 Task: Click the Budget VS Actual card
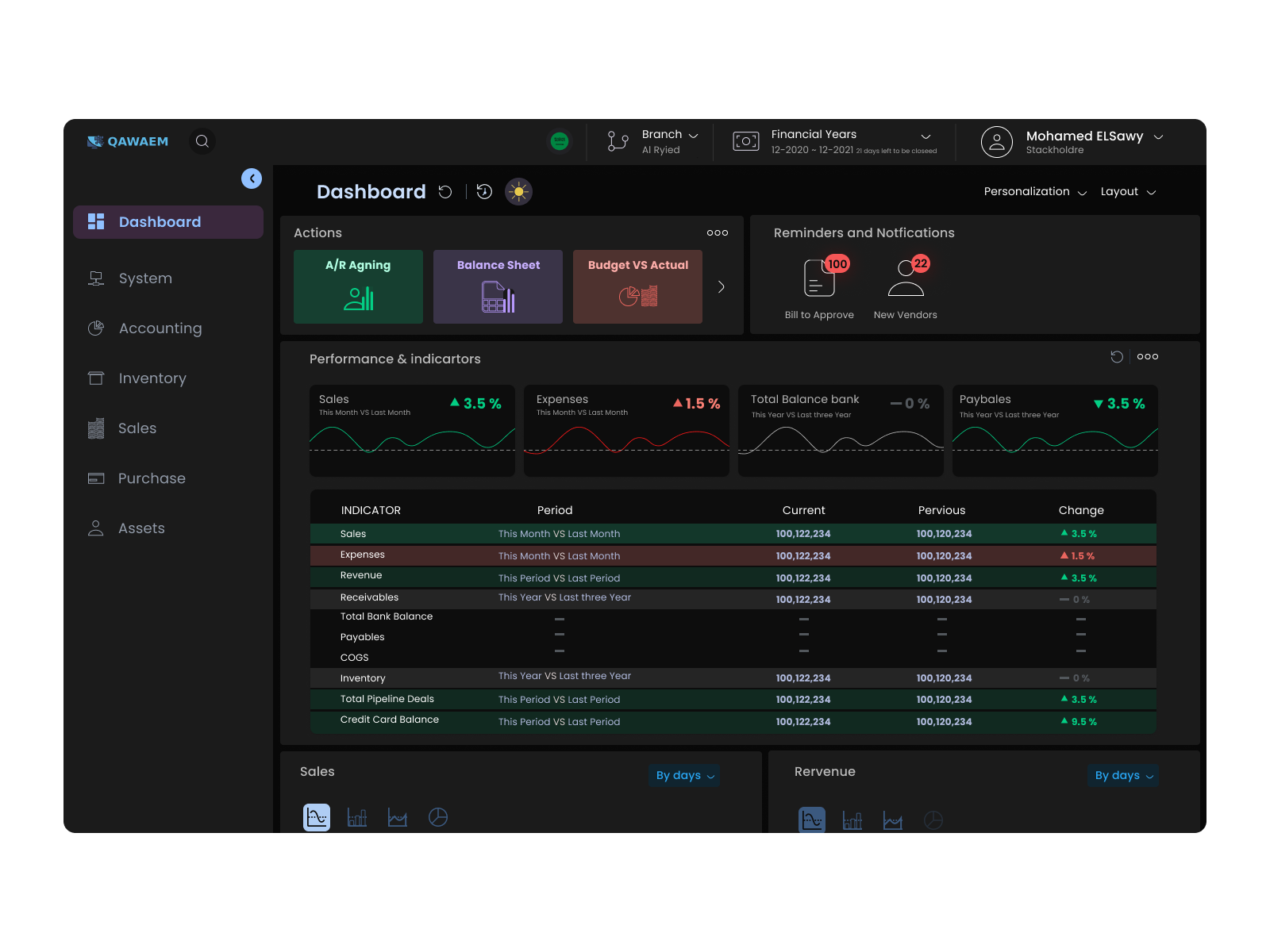pos(637,286)
